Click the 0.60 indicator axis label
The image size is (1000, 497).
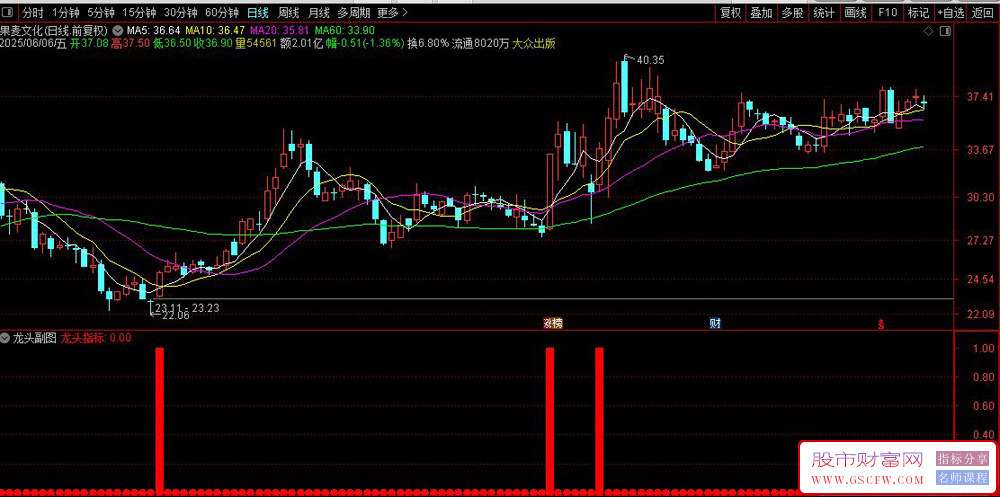pos(984,406)
